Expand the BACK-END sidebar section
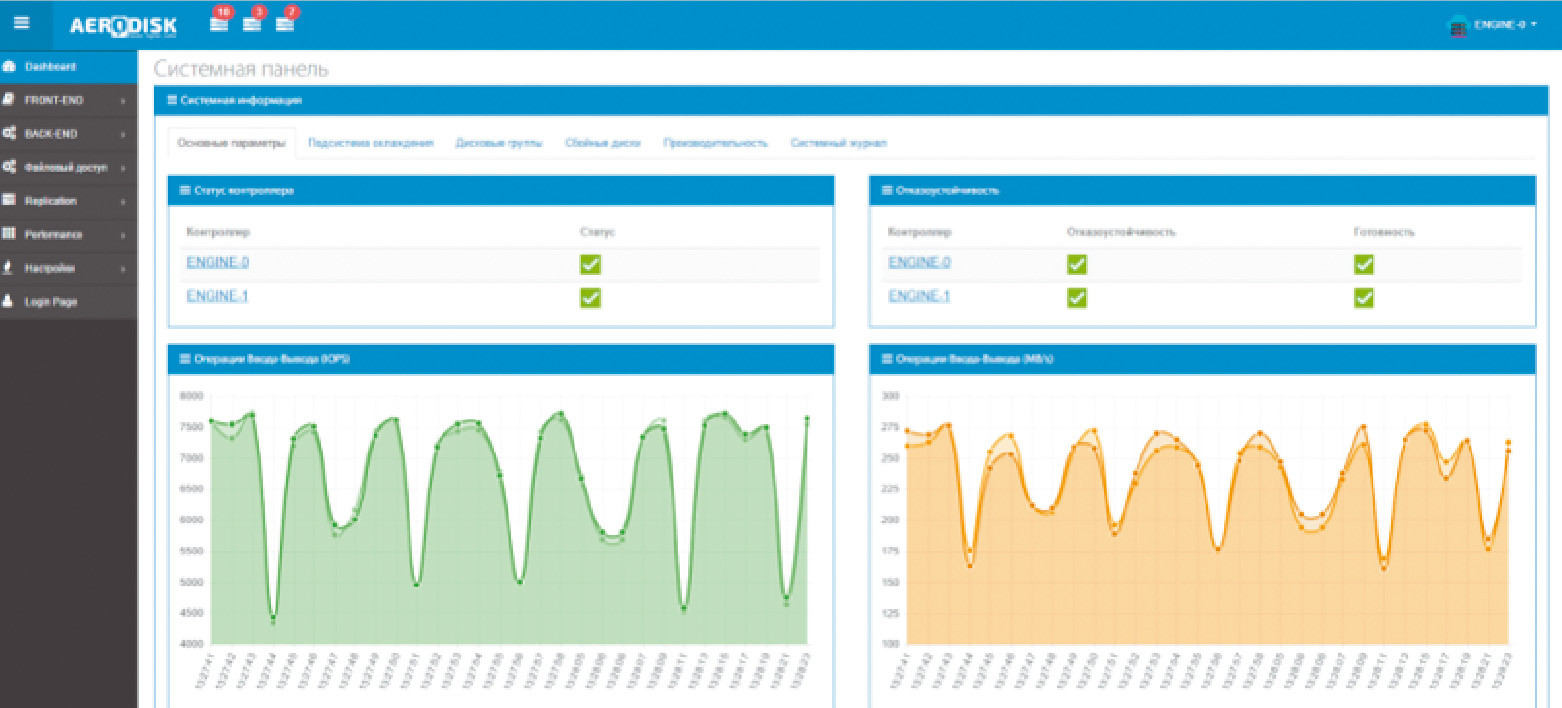The image size is (1562, 708). point(68,134)
